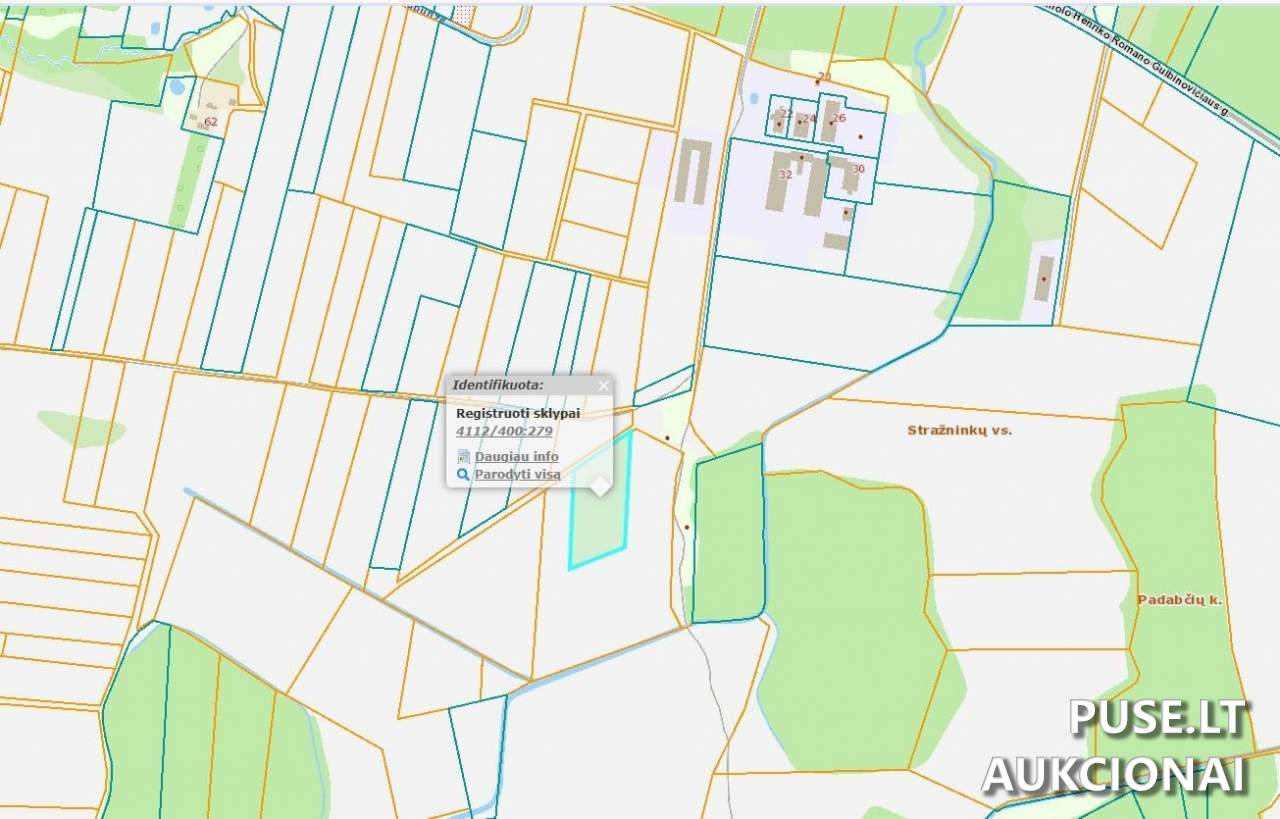Click house number 30 on the map
Image resolution: width=1280 pixels, height=819 pixels.
(858, 169)
